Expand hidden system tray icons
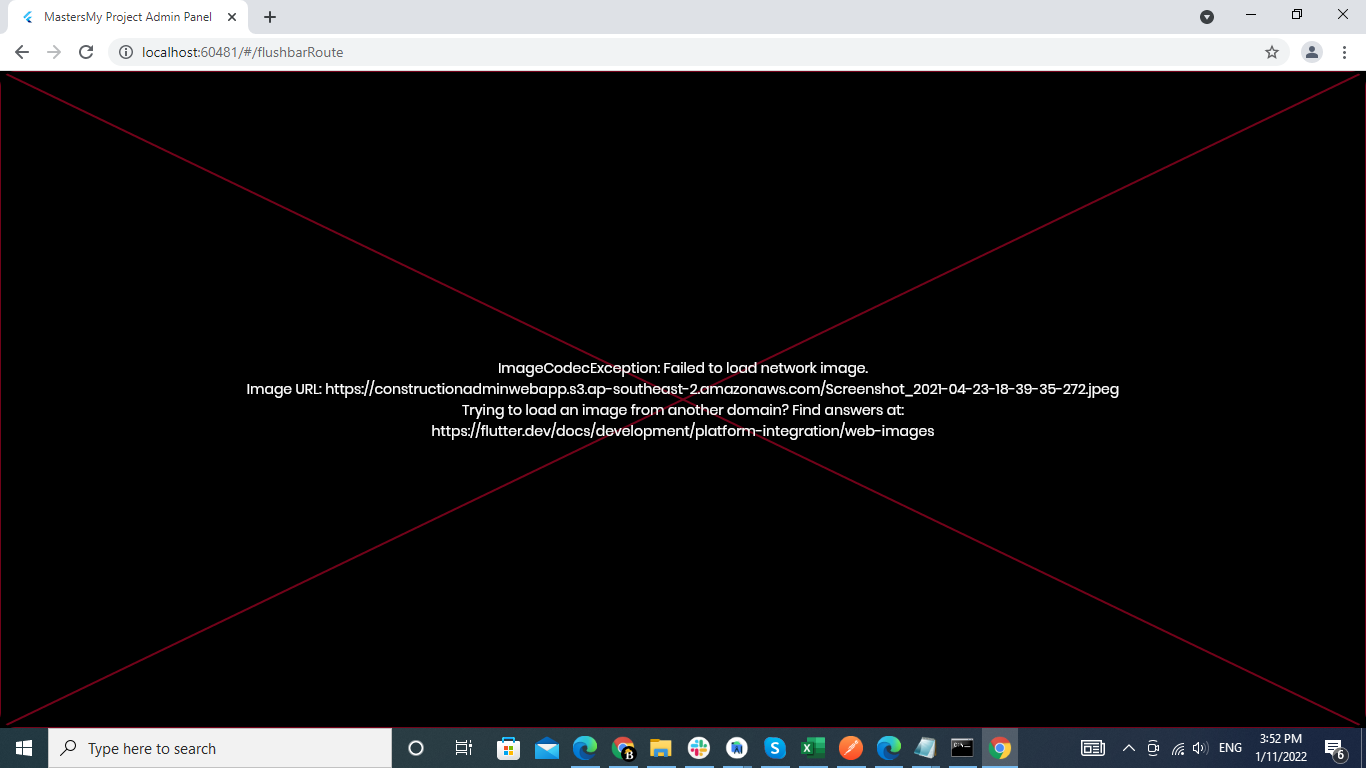Image resolution: width=1366 pixels, height=768 pixels. 1128,747
